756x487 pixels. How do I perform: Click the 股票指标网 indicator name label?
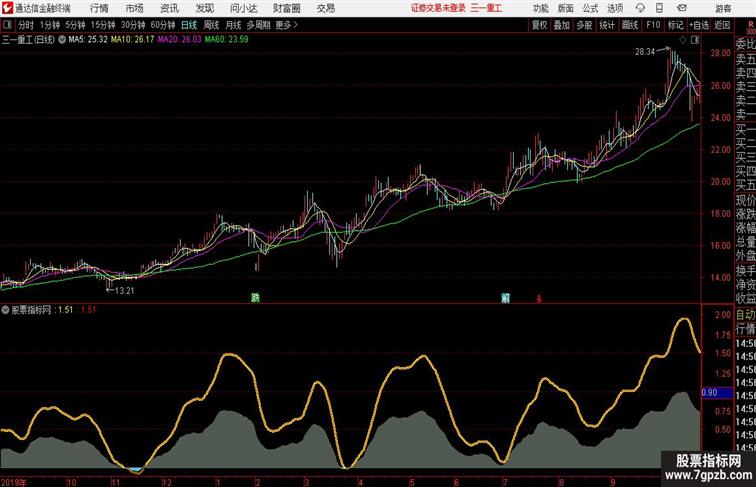(x=31, y=310)
